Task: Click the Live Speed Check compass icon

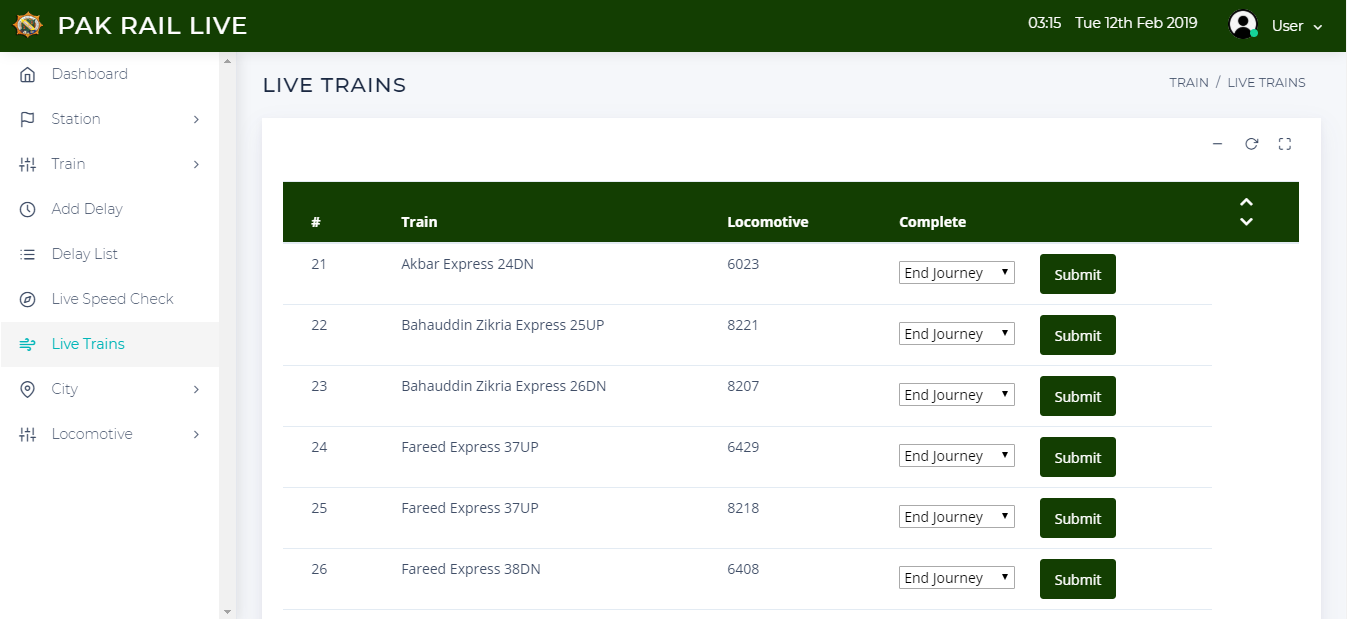Action: coord(28,299)
